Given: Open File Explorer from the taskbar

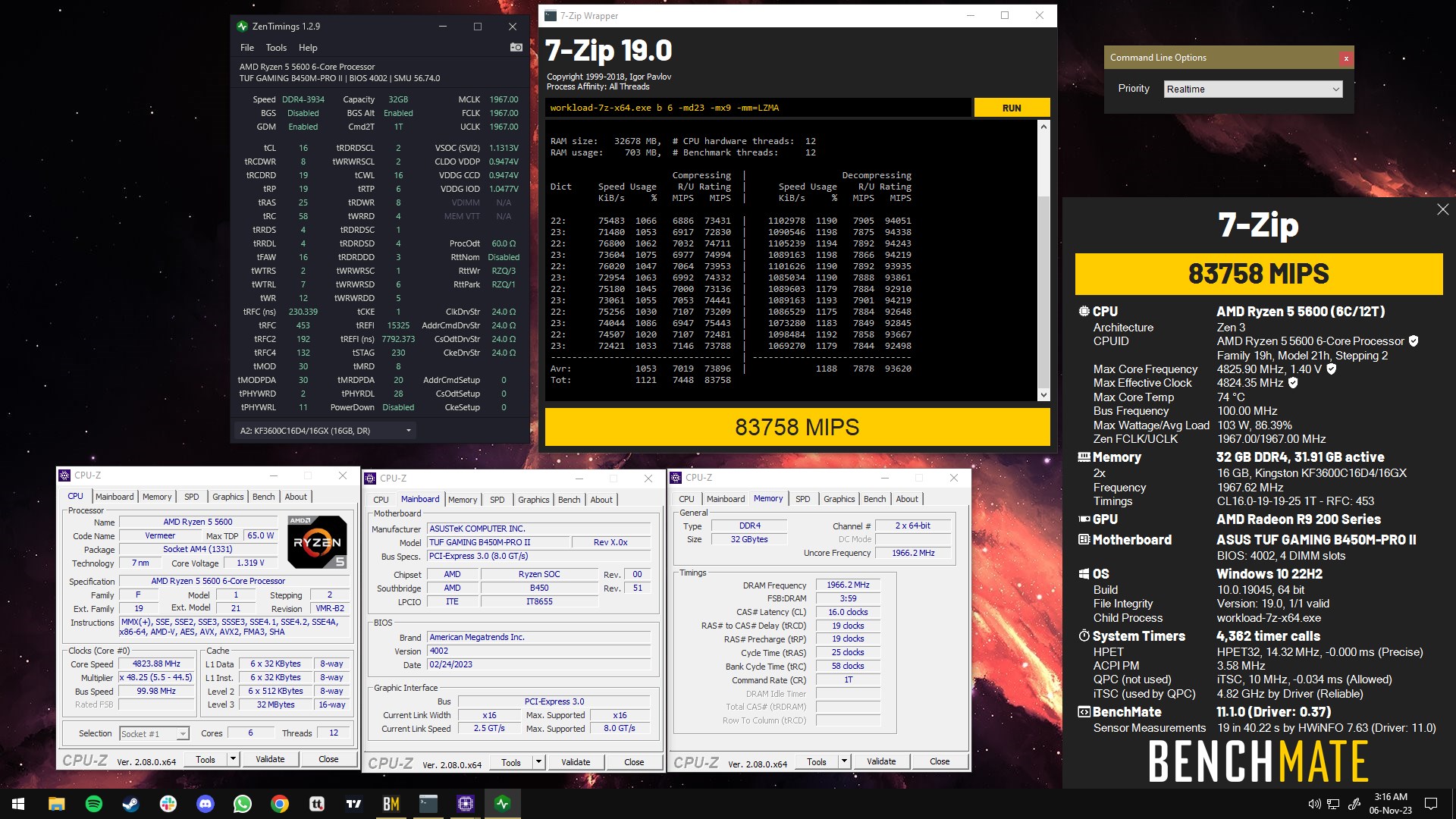Looking at the screenshot, I should [x=57, y=804].
